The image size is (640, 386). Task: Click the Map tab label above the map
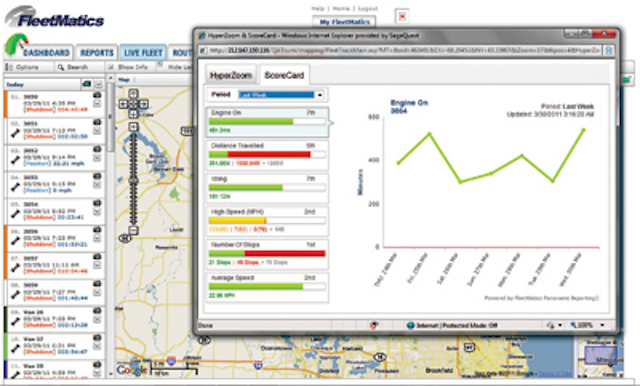pos(123,80)
